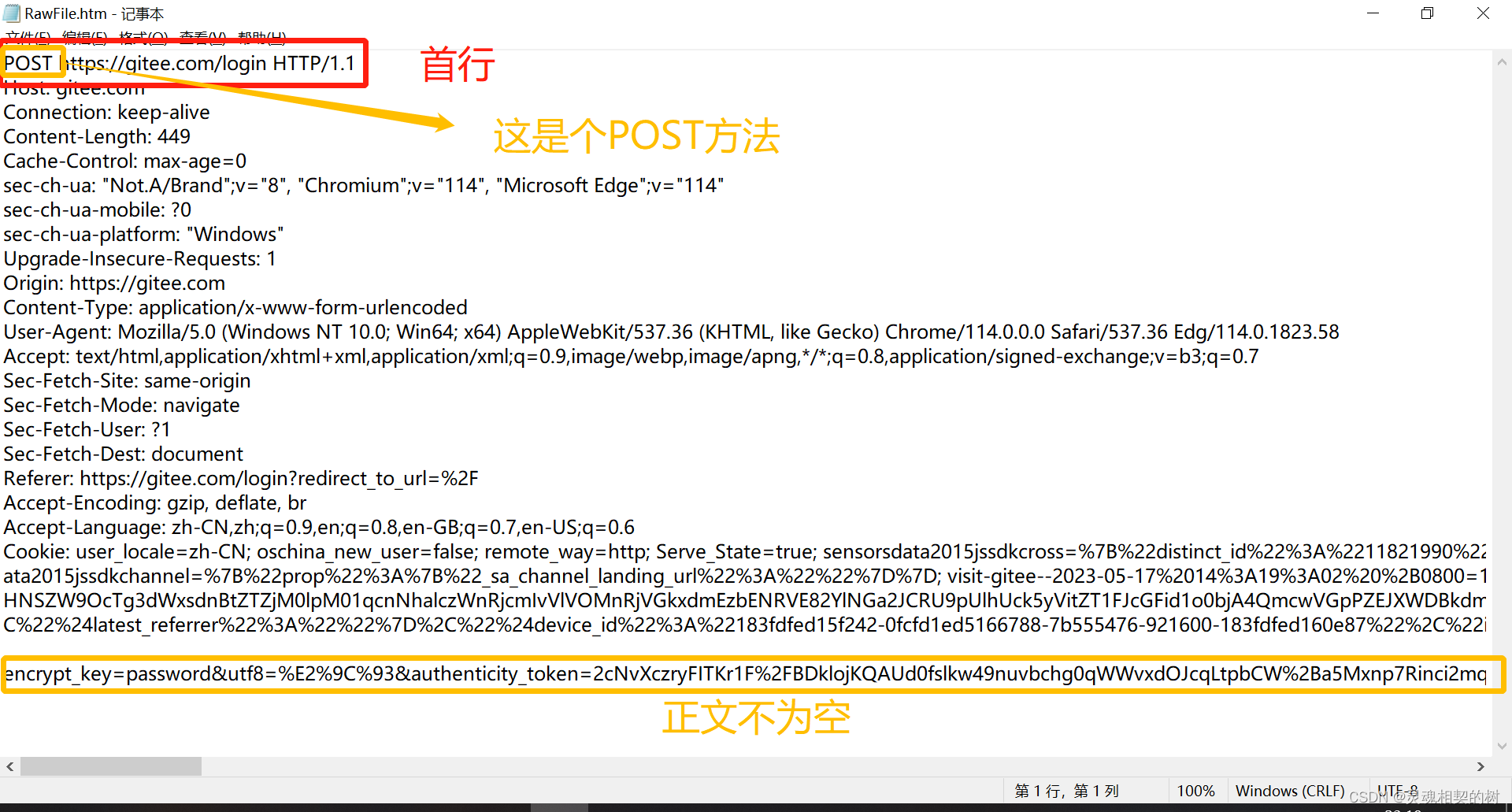Click the 'Windows (CRLF)' status entry

pos(1290,791)
